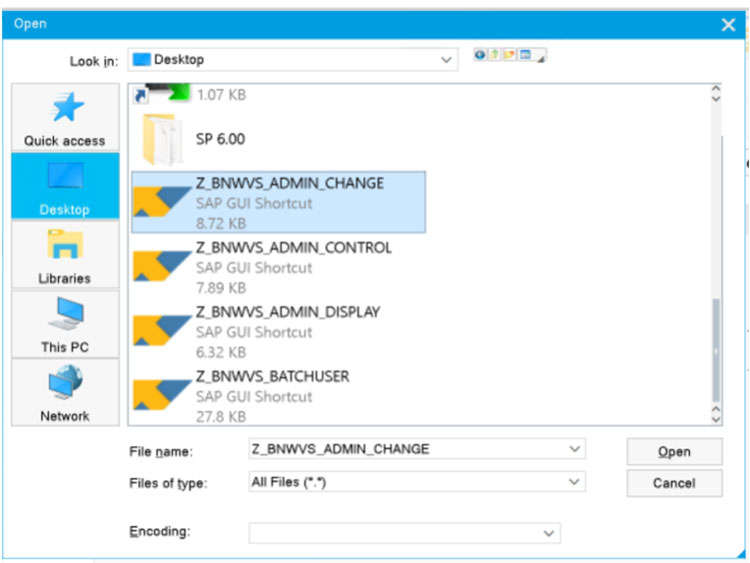
Task: Click the file list scrollbar down arrow
Action: (x=715, y=413)
